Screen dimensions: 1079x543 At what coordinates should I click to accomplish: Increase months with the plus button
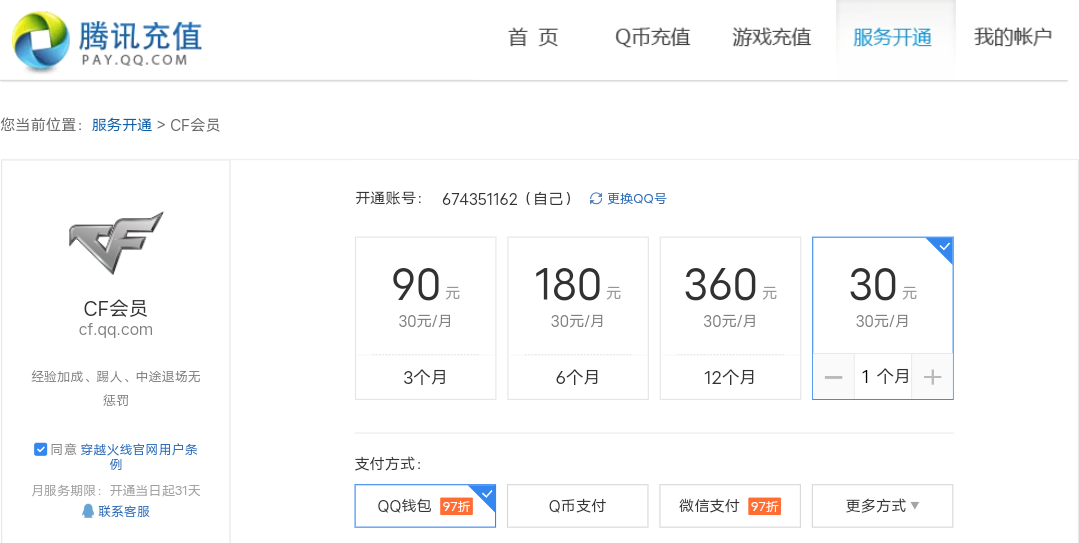tap(932, 377)
